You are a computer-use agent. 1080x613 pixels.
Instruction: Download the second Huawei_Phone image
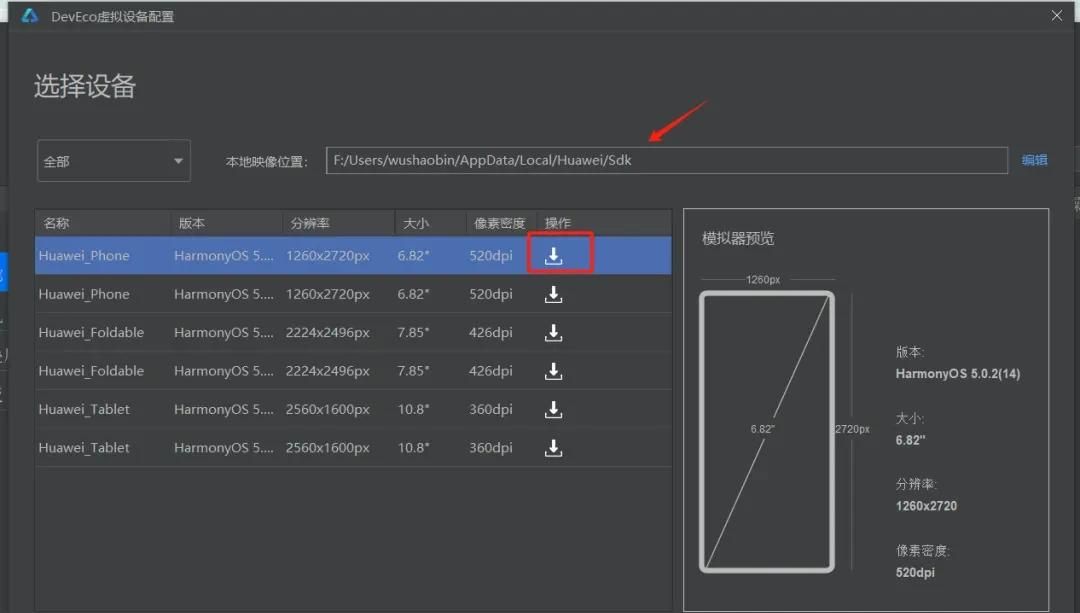553,294
